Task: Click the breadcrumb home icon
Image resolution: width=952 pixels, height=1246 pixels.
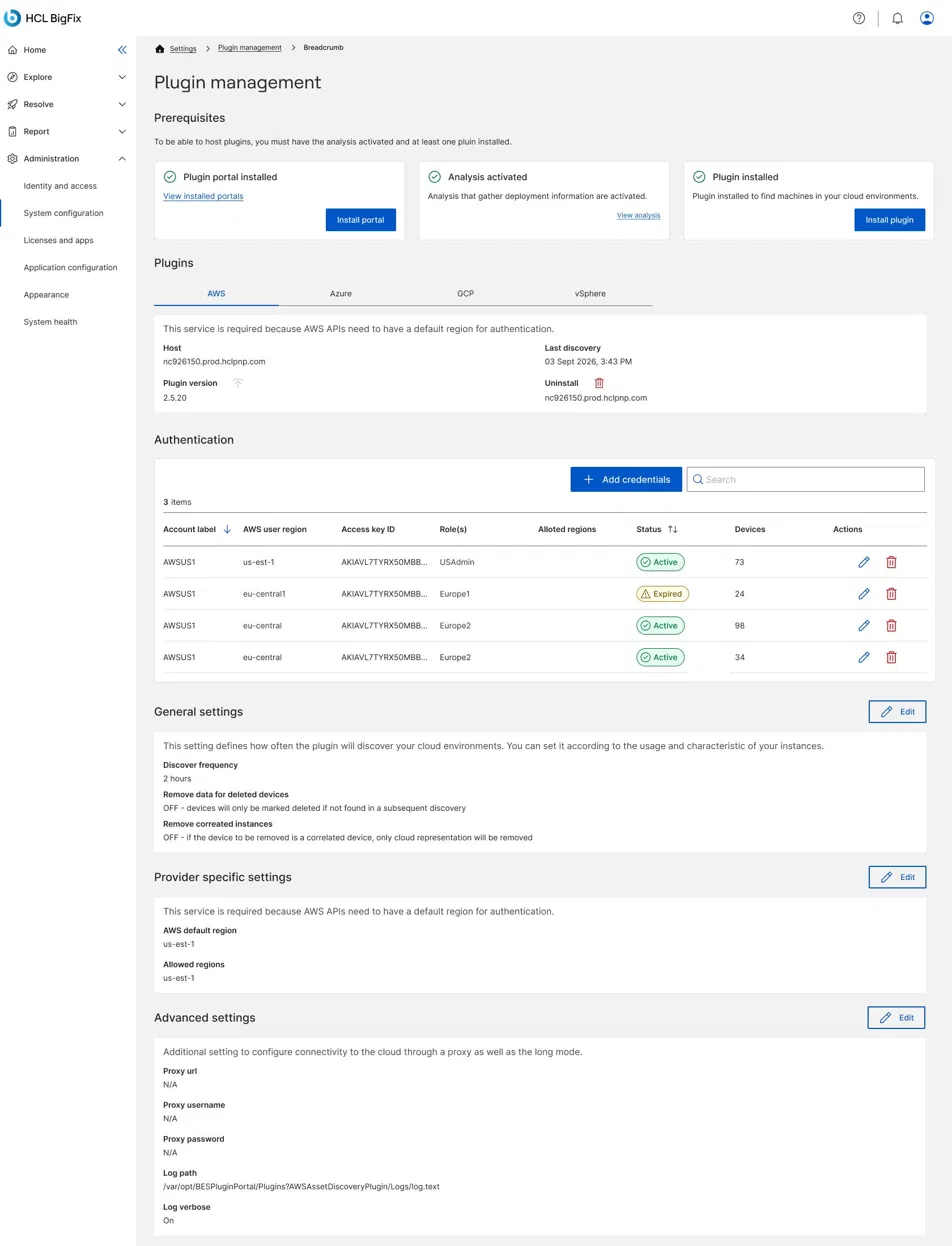Action: 160,48
